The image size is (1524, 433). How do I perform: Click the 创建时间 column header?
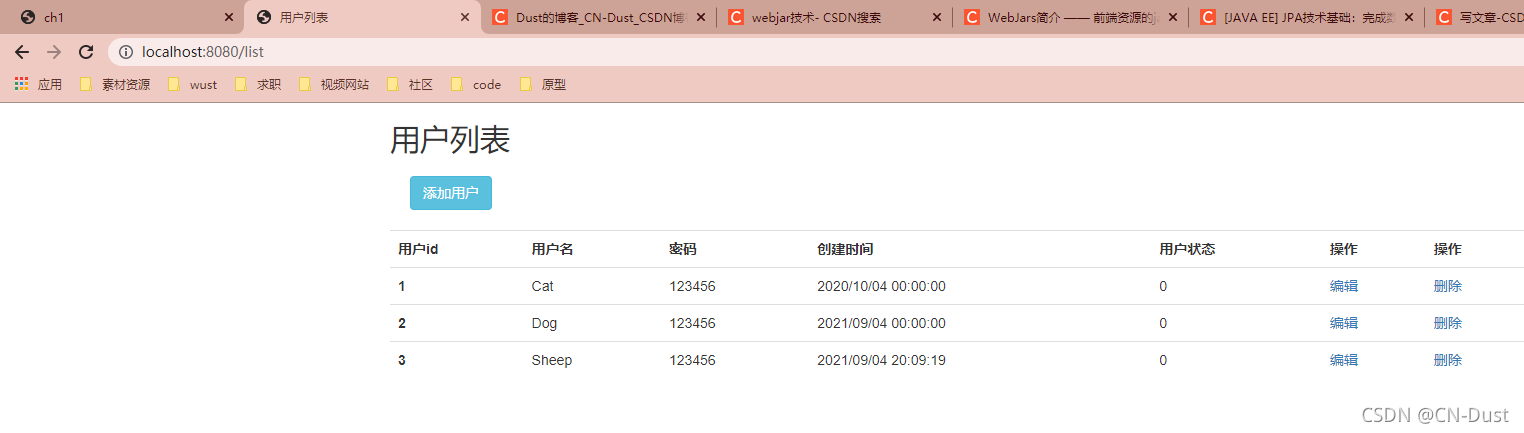(x=845, y=249)
